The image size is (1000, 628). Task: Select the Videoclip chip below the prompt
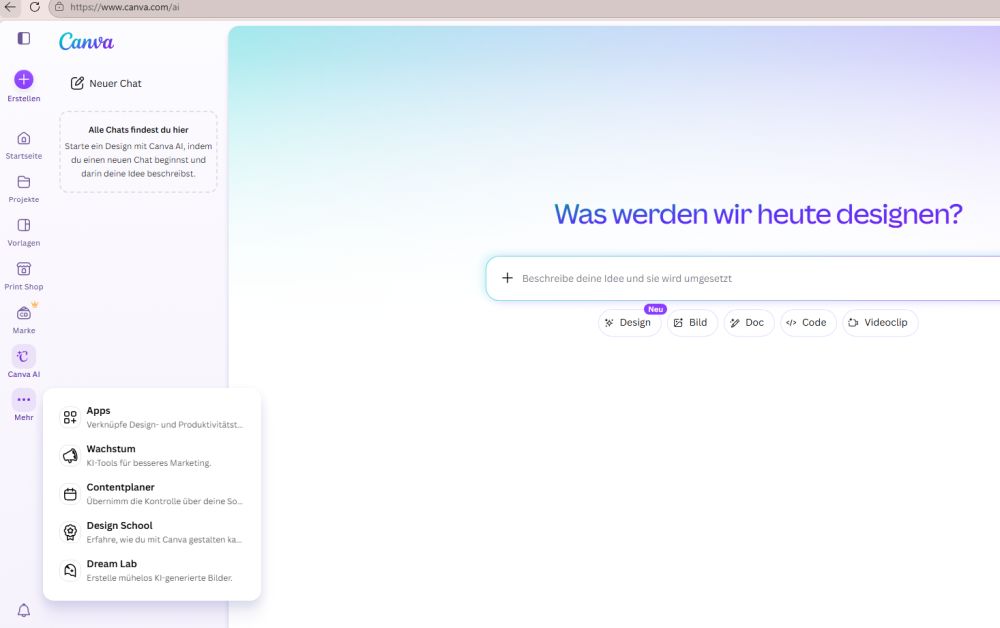click(880, 323)
